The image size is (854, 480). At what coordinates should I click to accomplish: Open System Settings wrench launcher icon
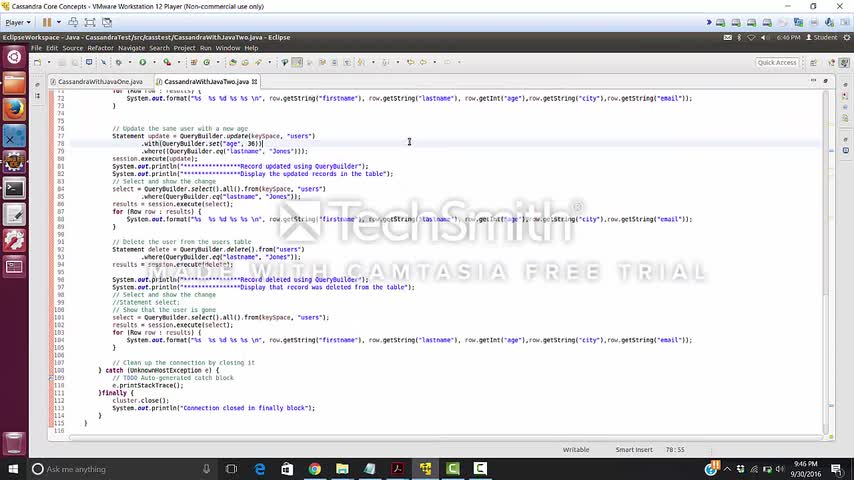(x=14, y=240)
